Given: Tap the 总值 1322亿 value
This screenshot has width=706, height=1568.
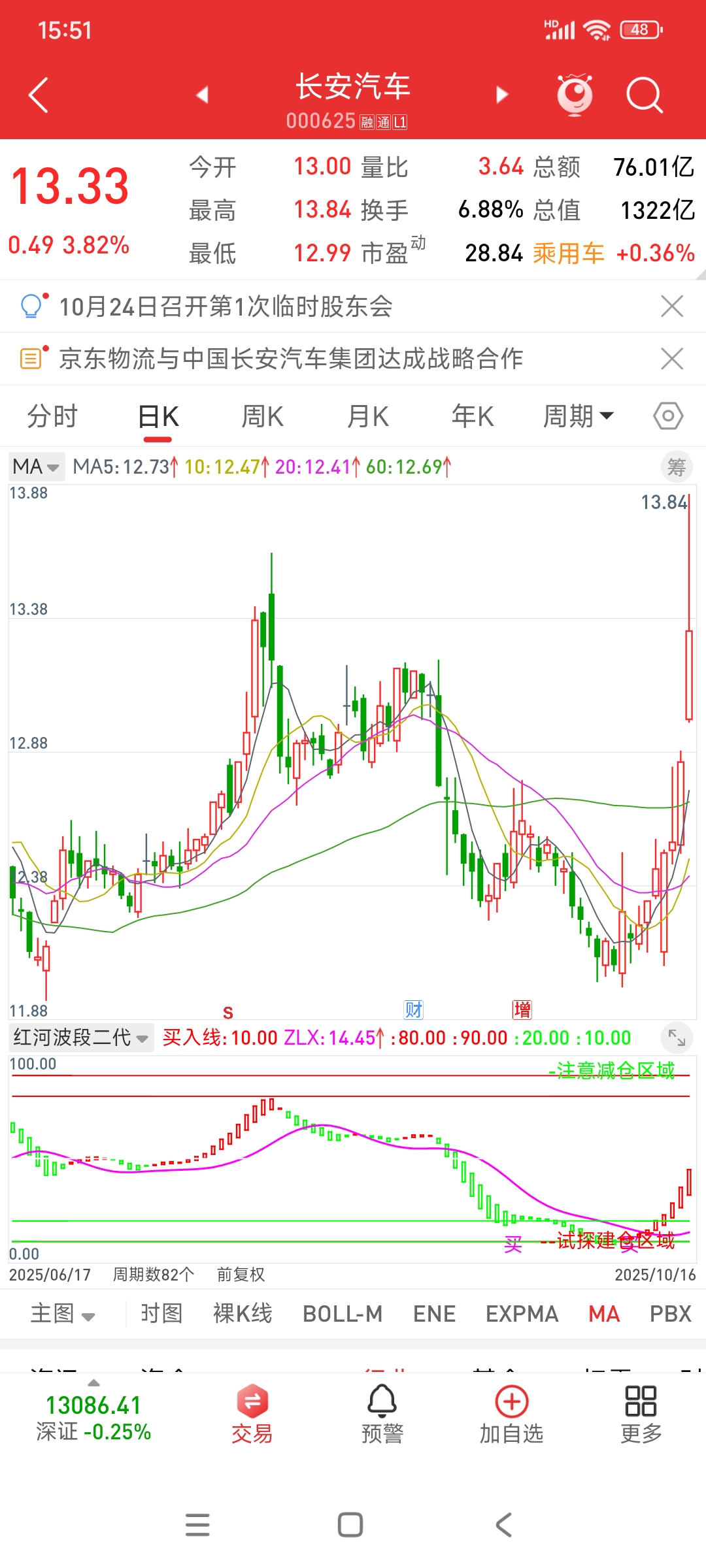Looking at the screenshot, I should click(657, 210).
